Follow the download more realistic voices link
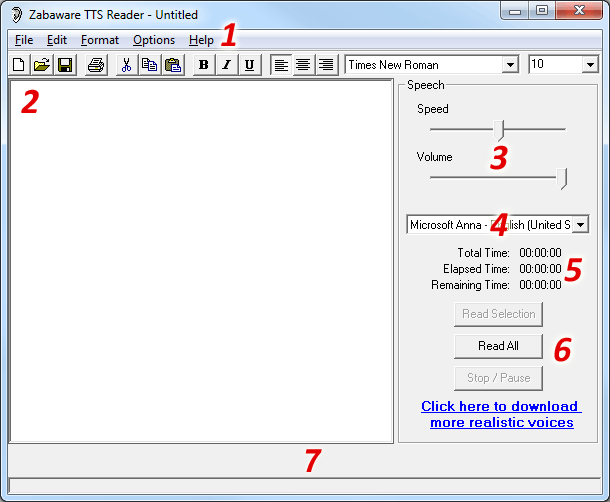The height and width of the screenshot is (502, 610). [x=501, y=414]
